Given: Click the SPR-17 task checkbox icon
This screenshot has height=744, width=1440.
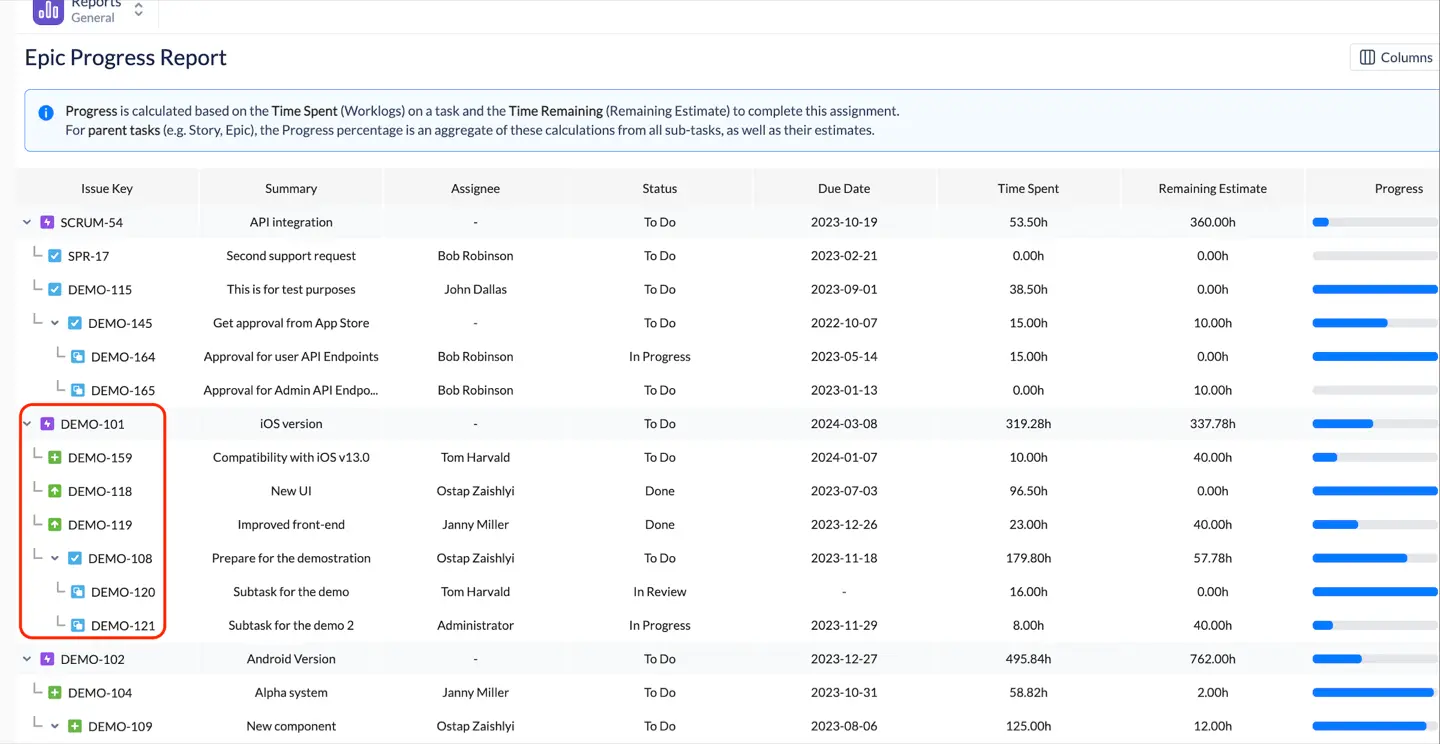Looking at the screenshot, I should click(55, 256).
